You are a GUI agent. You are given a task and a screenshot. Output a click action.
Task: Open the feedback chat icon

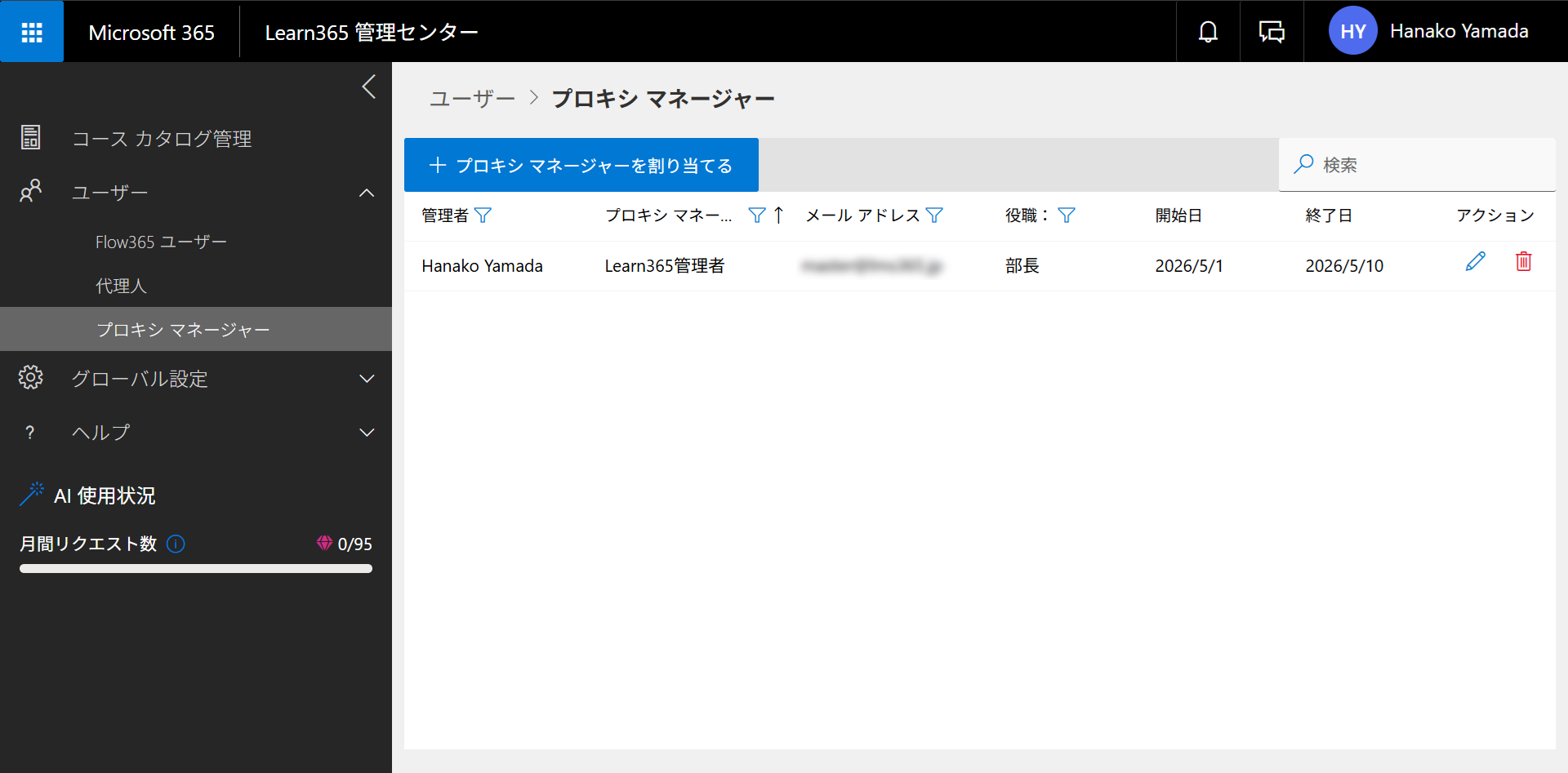coord(1272,32)
